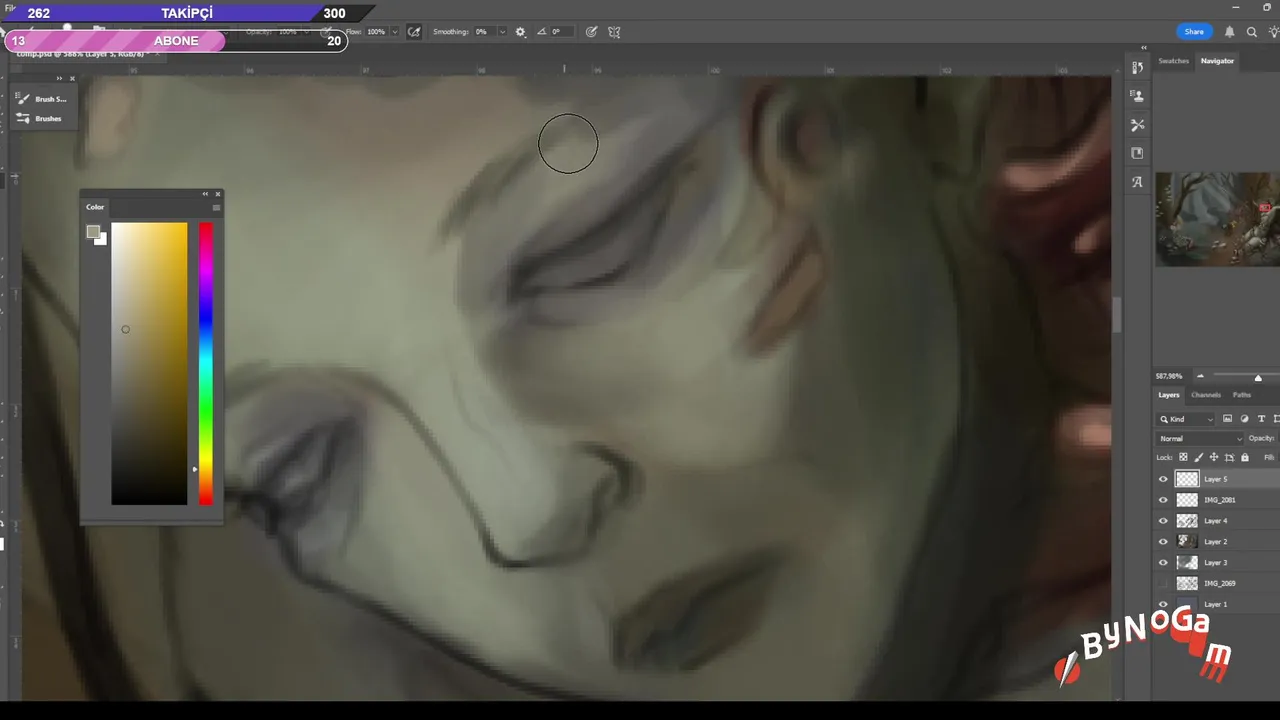Filter layers by type layers
The image size is (1280, 720).
tap(1261, 419)
